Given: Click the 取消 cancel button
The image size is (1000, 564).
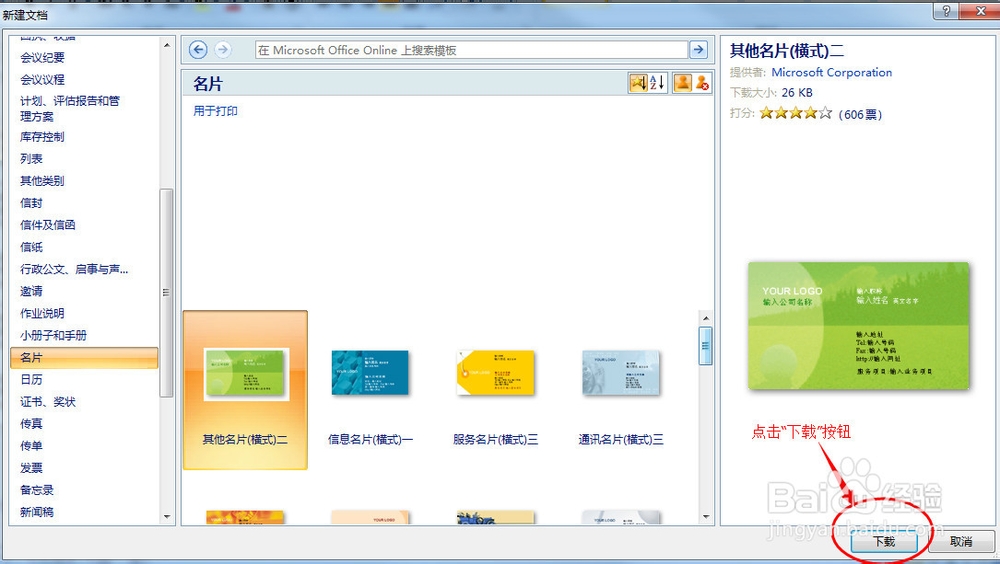Looking at the screenshot, I should [961, 542].
